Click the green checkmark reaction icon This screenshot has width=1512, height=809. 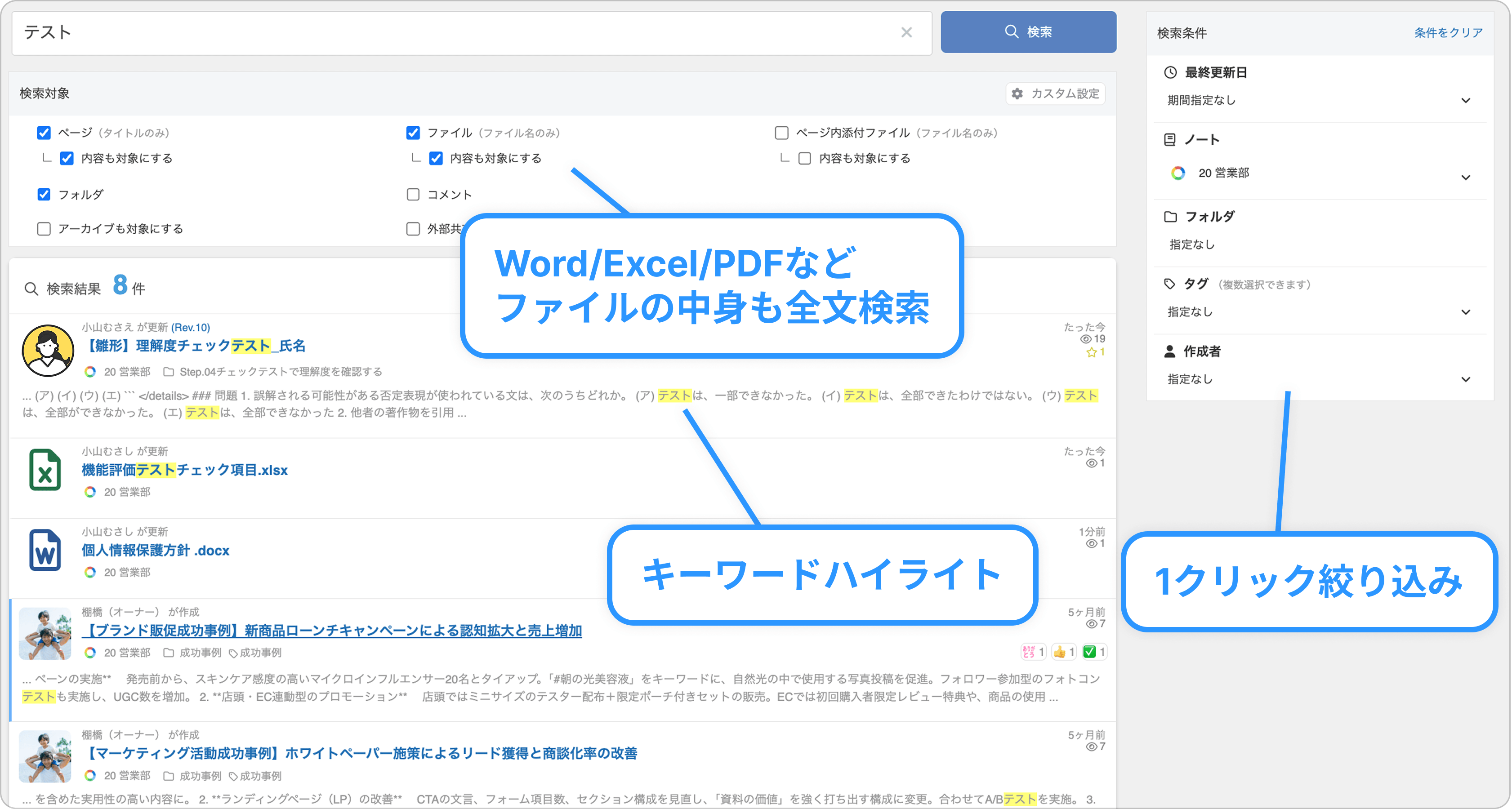1089,652
